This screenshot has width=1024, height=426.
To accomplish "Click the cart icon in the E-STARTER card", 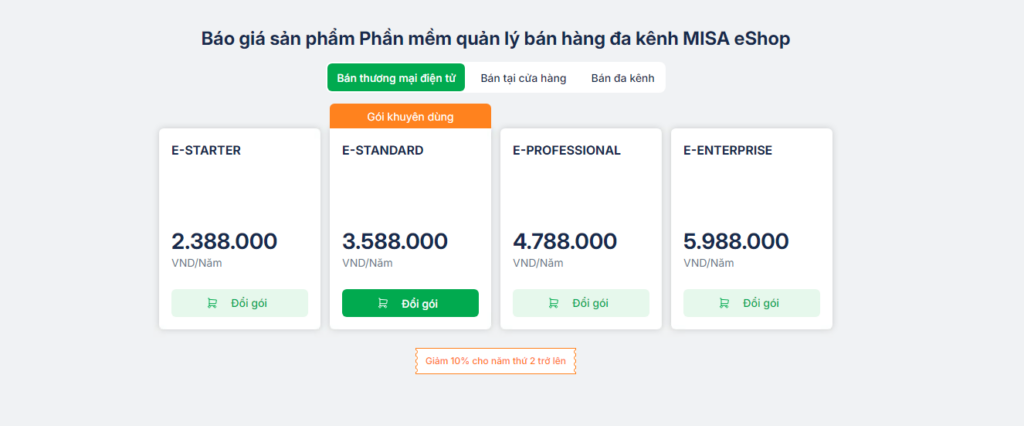I will [x=212, y=303].
